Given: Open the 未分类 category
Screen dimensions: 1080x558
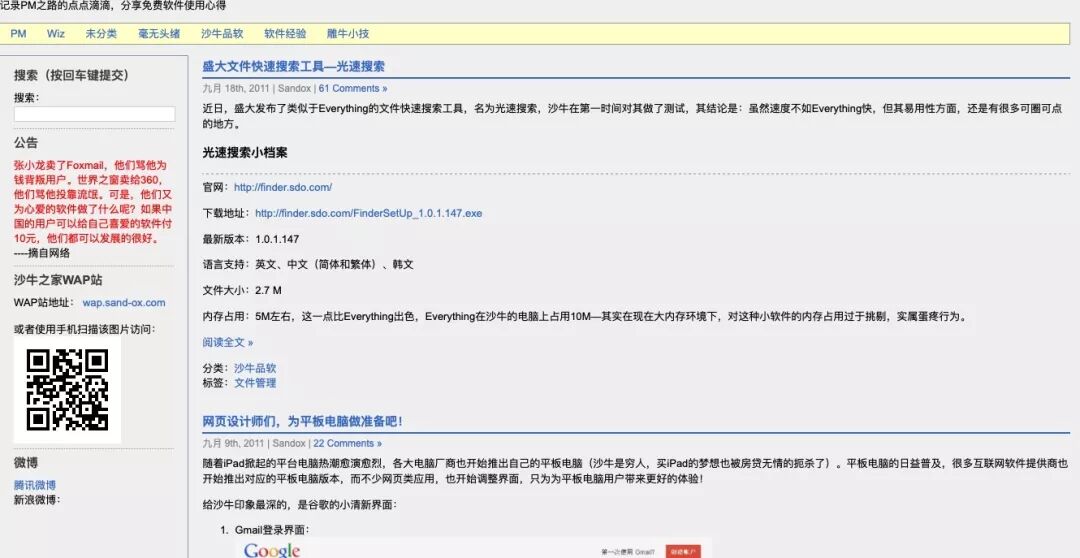Looking at the screenshot, I should (101, 34).
